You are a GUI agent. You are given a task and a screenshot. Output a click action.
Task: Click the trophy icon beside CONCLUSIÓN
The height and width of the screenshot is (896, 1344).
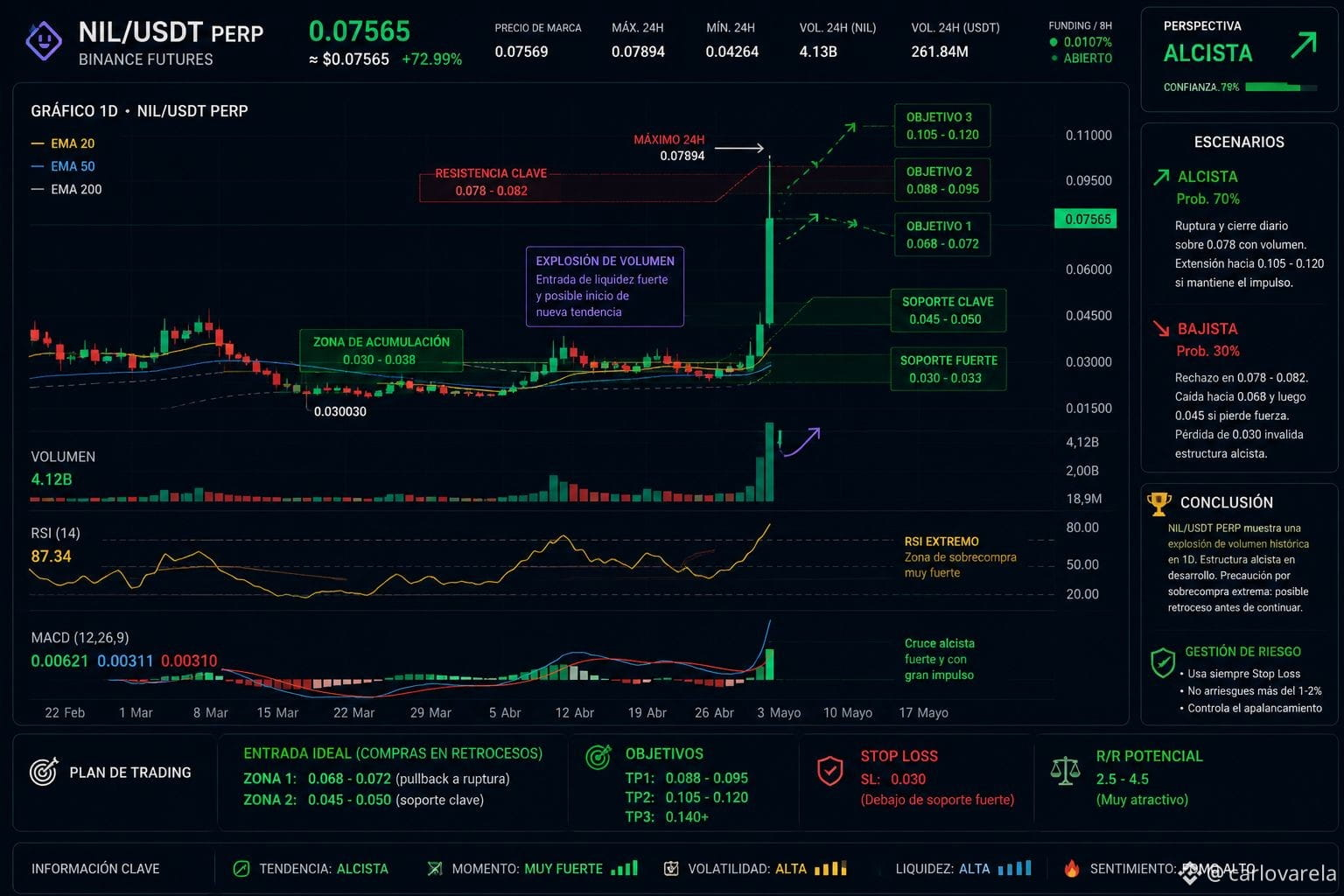point(1158,503)
